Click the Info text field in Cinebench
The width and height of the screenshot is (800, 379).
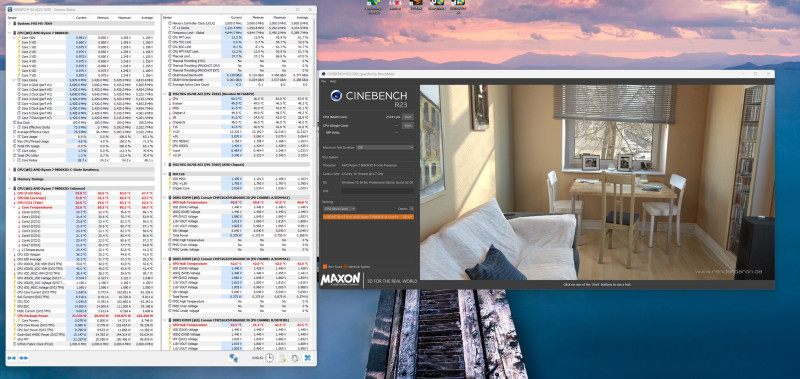(x=378, y=191)
